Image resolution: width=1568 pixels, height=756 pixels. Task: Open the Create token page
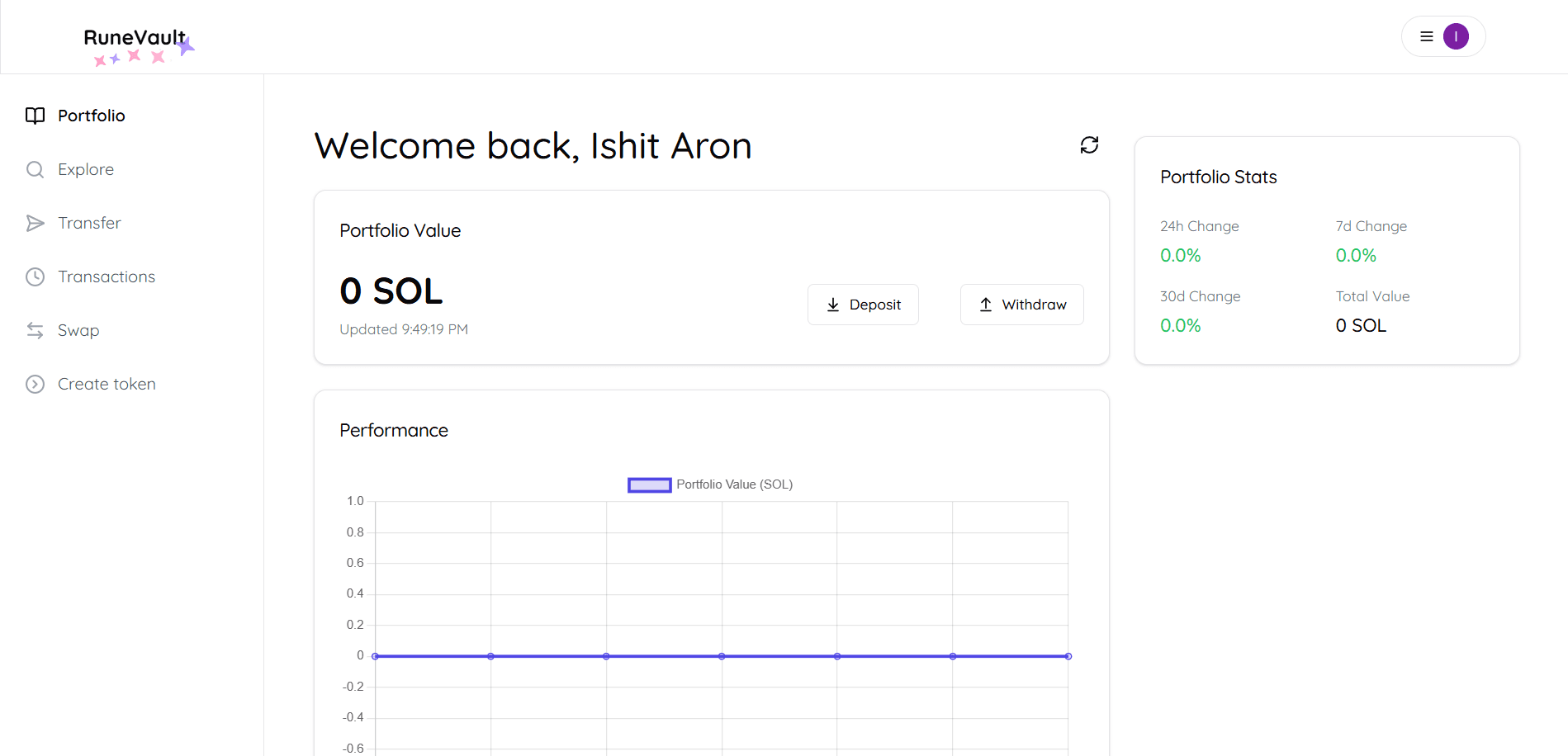[107, 384]
